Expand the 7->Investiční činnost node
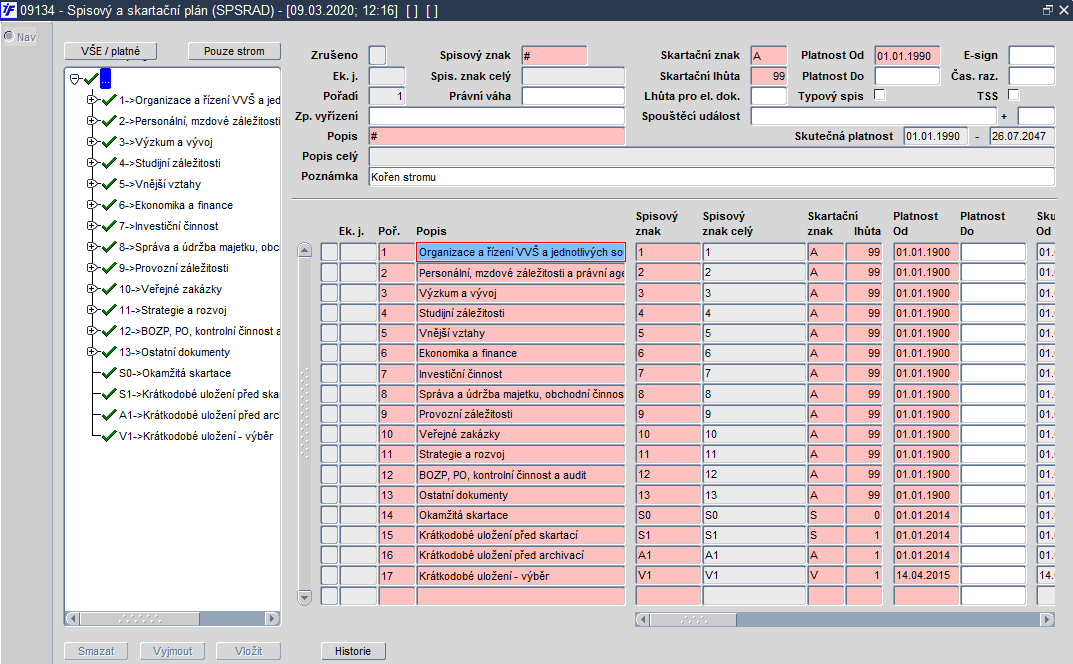 (92, 226)
